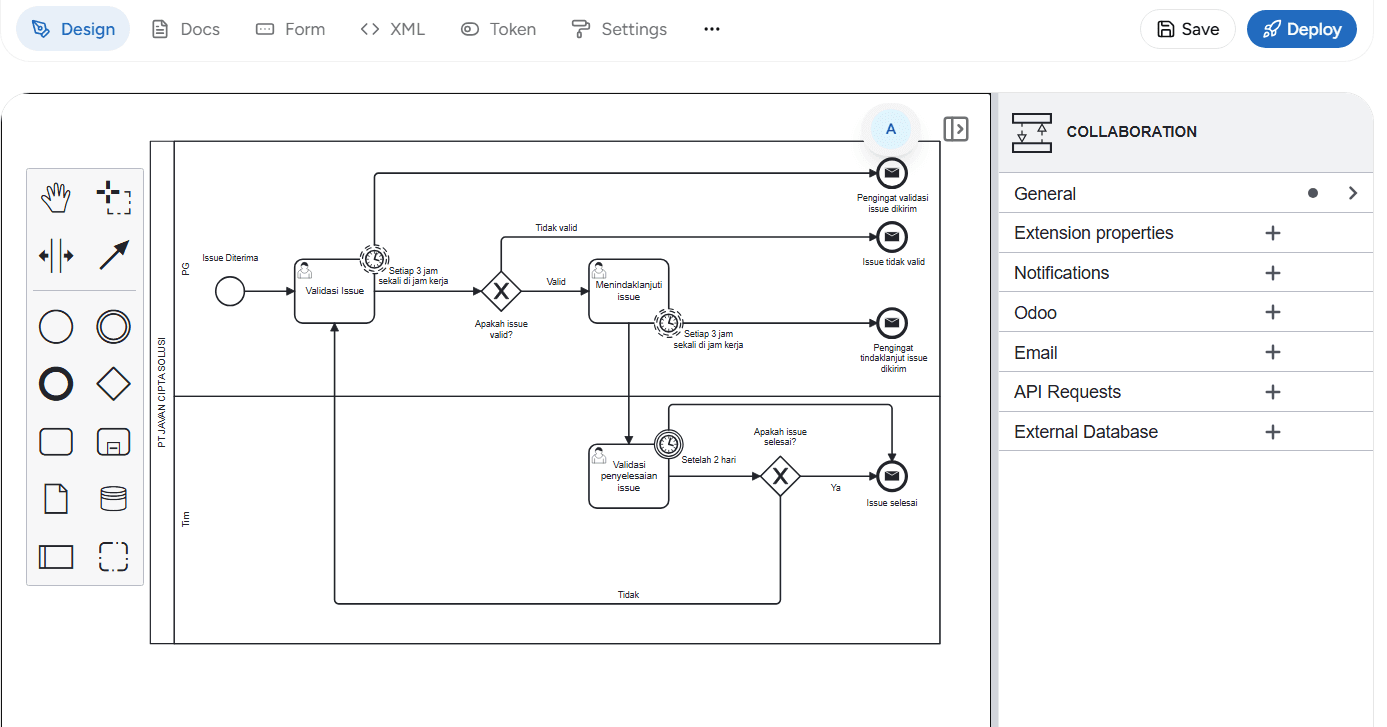Select the Menindaklanjuti issue task
The image size is (1387, 727).
coord(629,291)
